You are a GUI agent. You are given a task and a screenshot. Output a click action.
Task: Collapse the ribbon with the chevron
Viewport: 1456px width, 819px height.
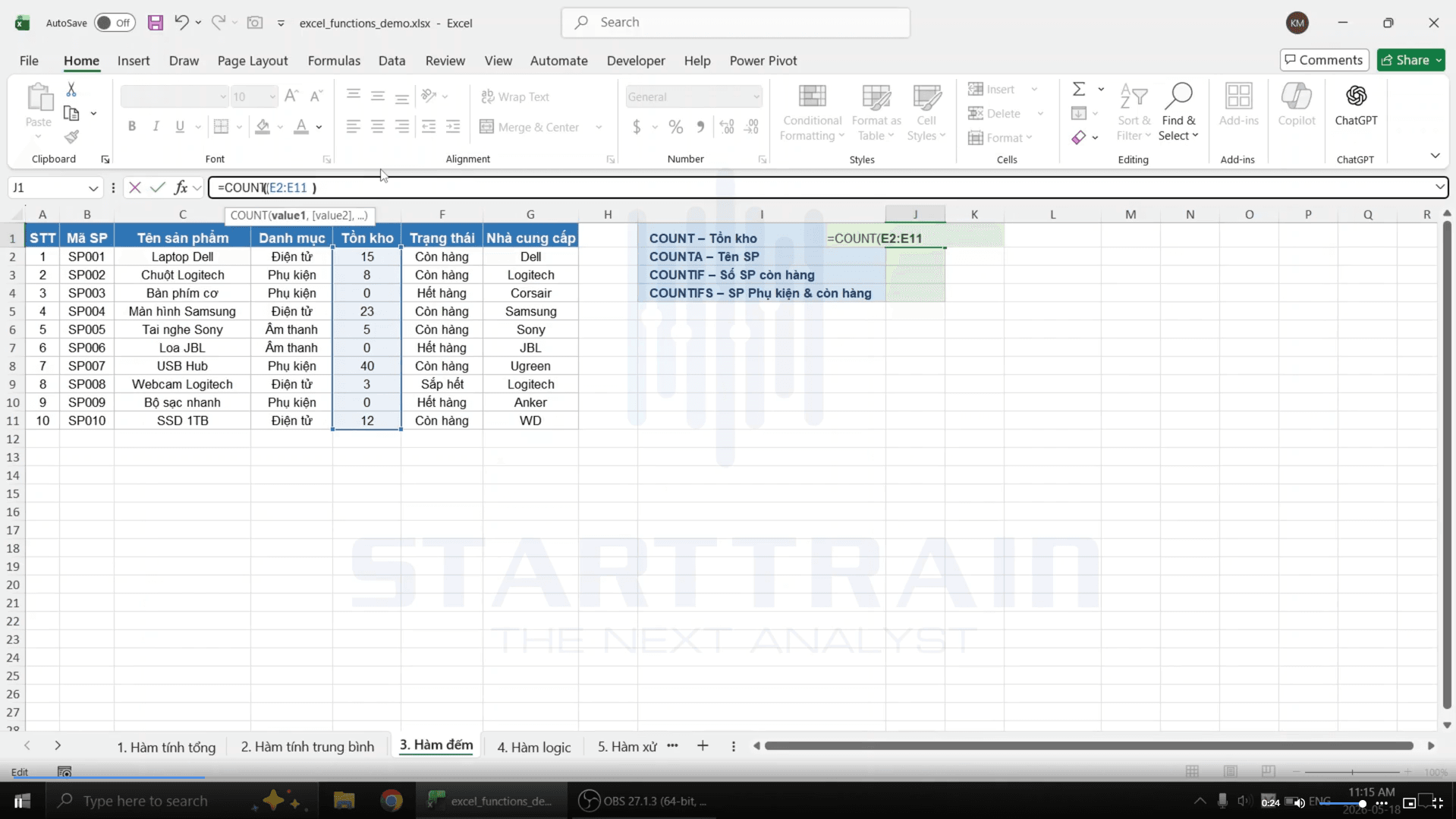pyautogui.click(x=1435, y=156)
